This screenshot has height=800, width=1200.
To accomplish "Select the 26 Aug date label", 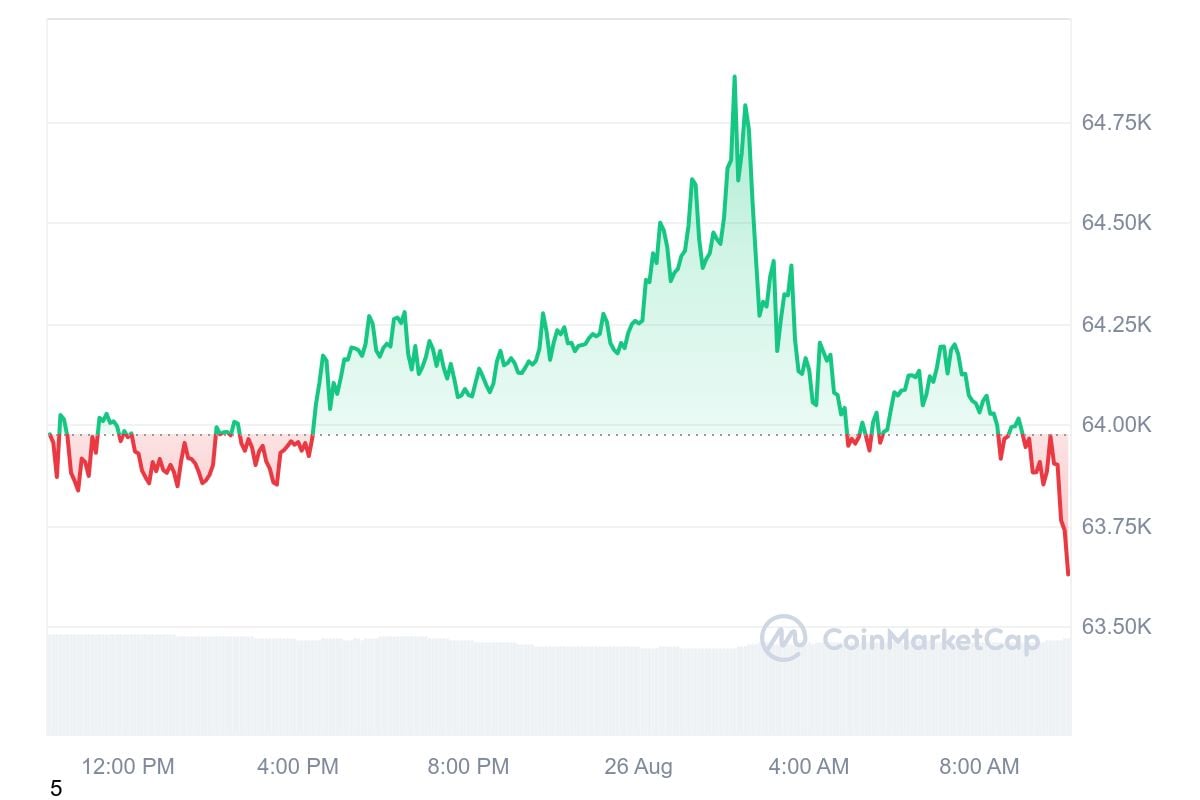I will click(638, 767).
